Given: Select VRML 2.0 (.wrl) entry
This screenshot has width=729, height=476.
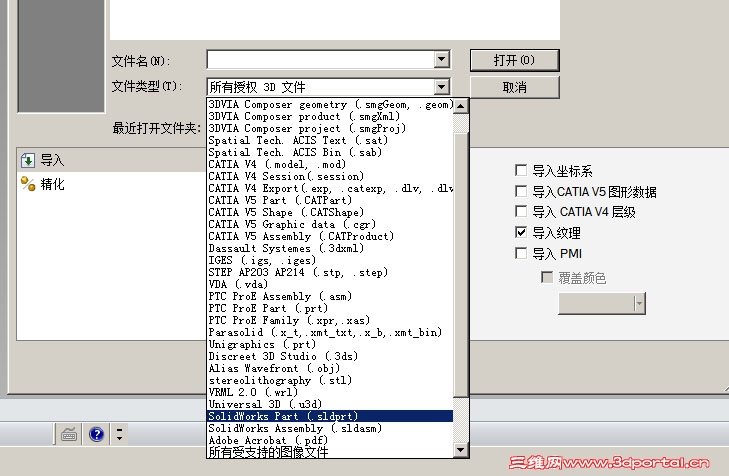Looking at the screenshot, I should [x=330, y=392].
